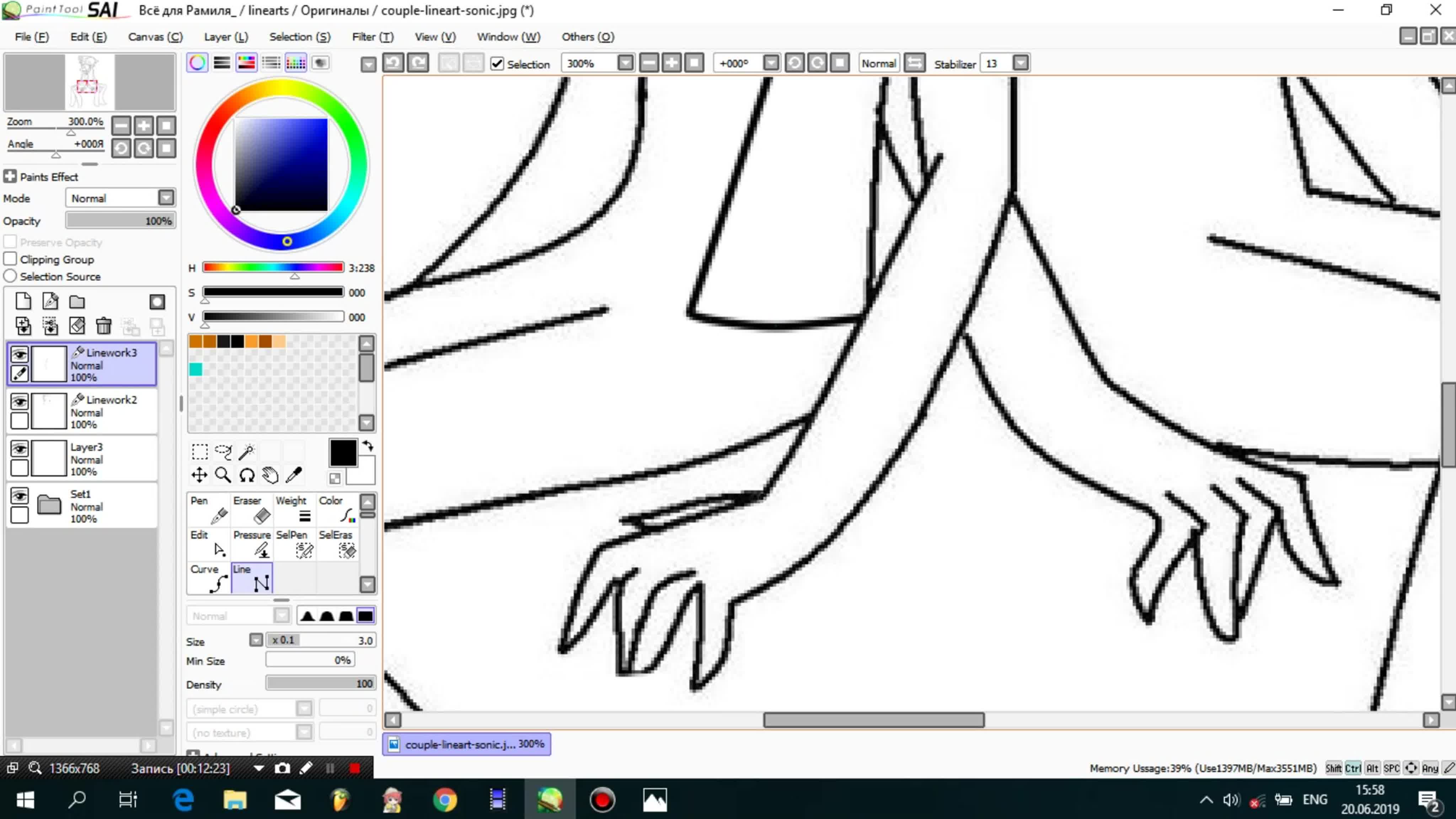Screen dimensions: 1456x819
Task: Open the color panel options dropdown arrow
Action: pyautogui.click(x=368, y=64)
